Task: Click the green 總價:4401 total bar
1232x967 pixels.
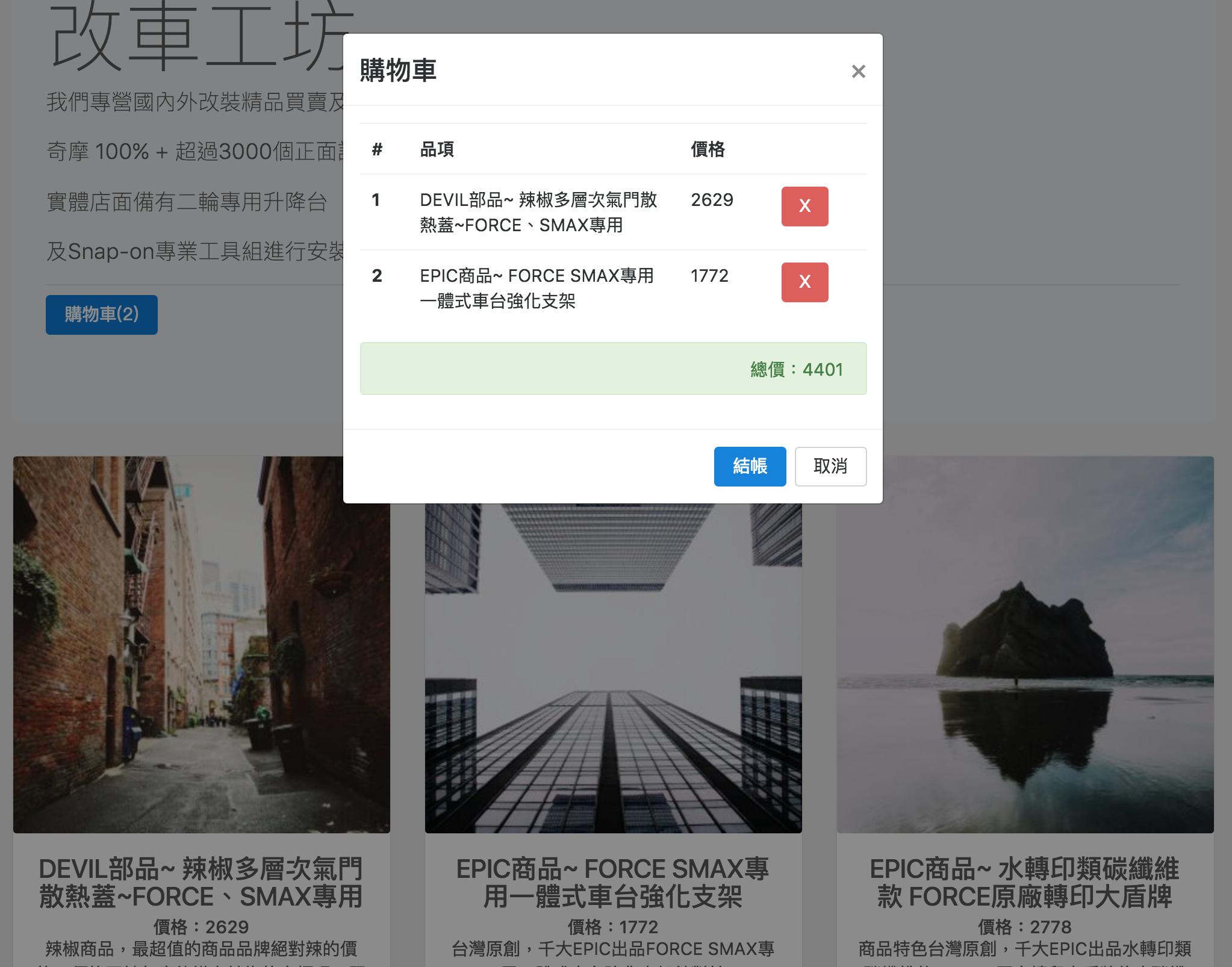Action: 613,368
